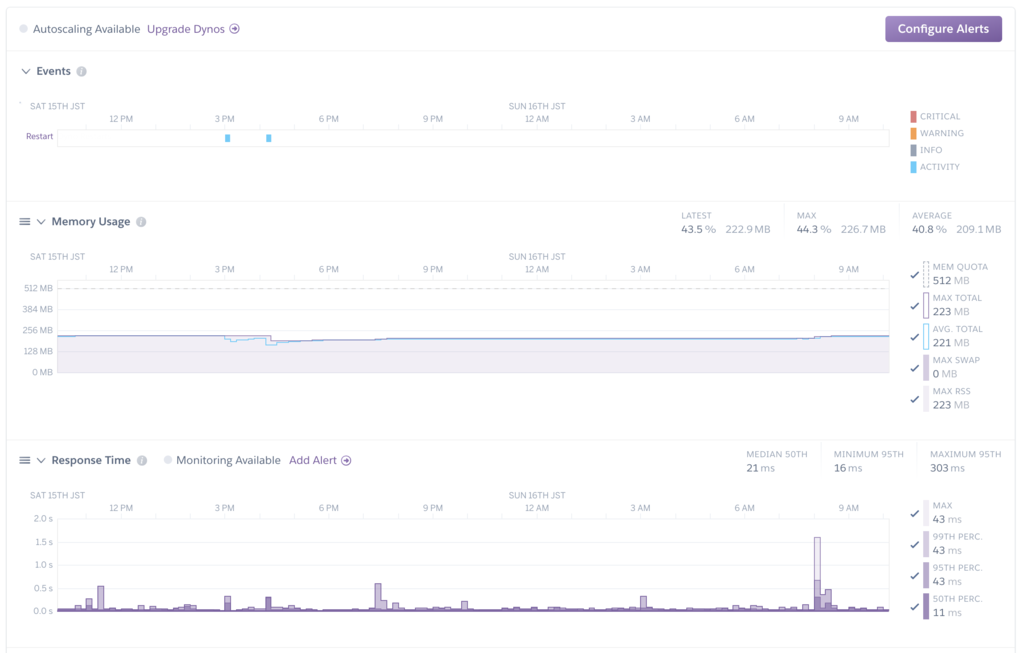Click the WARNING legend color swatch
The width and height of the screenshot is (1024, 653).
tap(913, 133)
